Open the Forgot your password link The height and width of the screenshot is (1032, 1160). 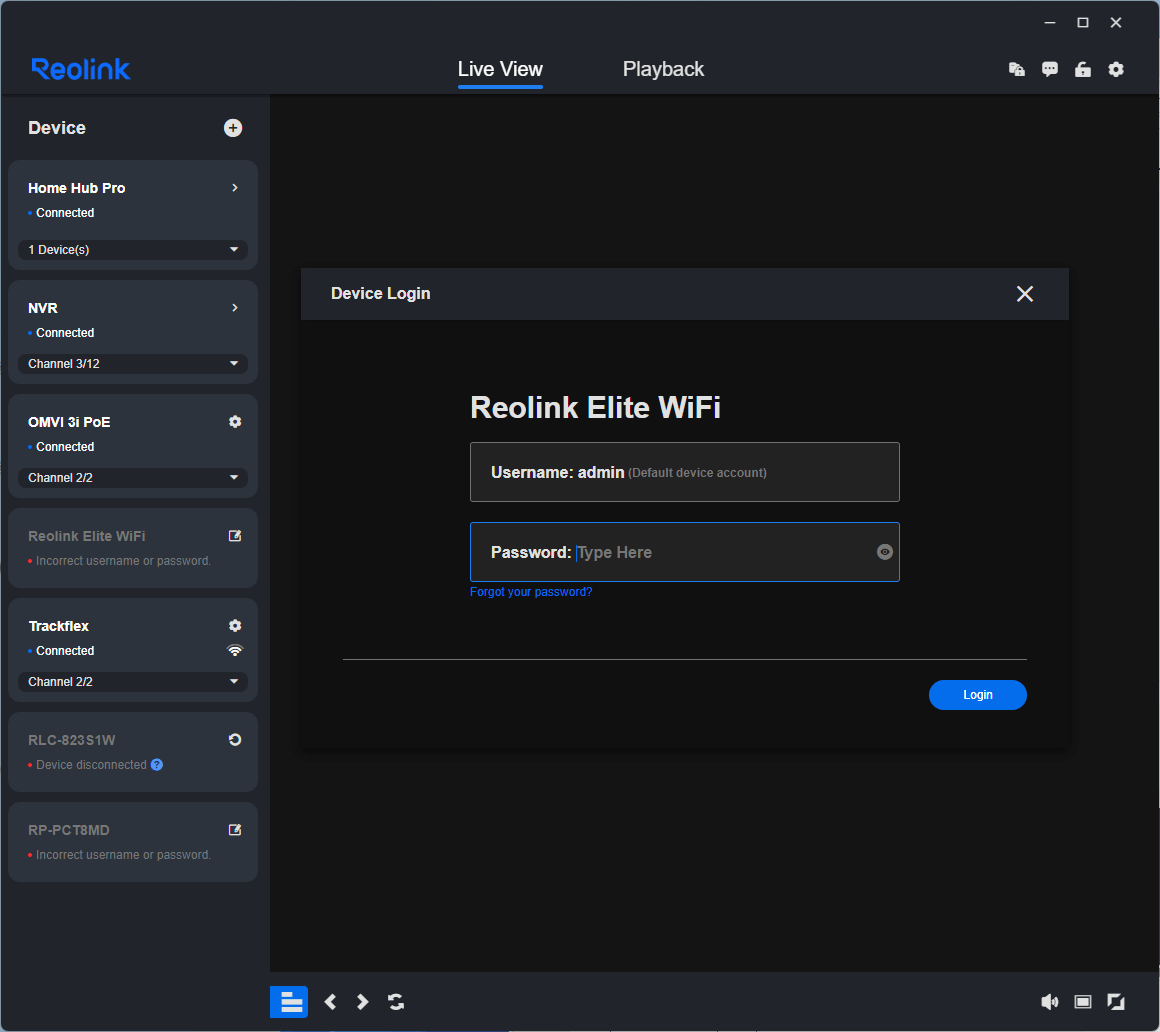[531, 592]
